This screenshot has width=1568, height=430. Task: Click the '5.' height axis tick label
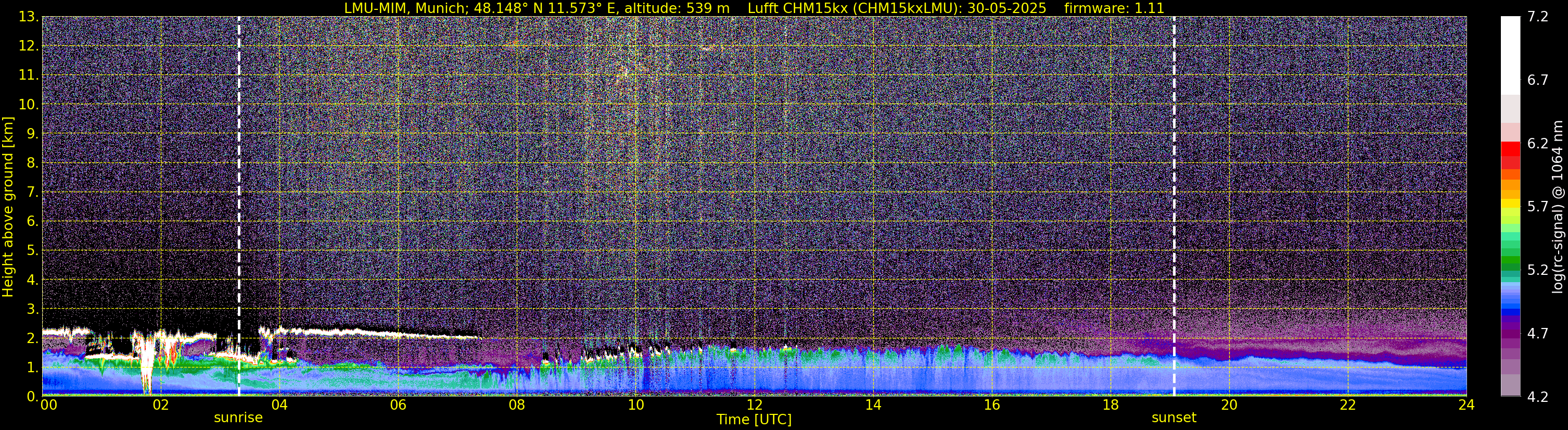(33, 250)
